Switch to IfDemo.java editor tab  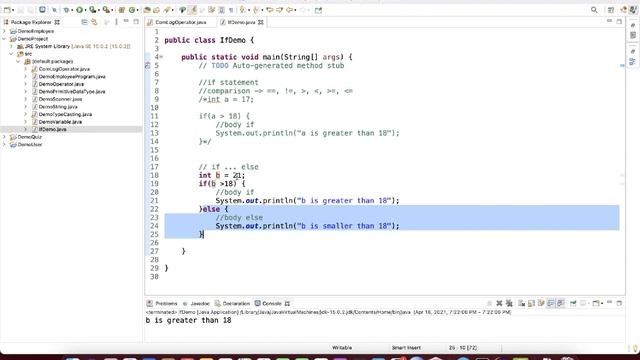tap(241, 22)
